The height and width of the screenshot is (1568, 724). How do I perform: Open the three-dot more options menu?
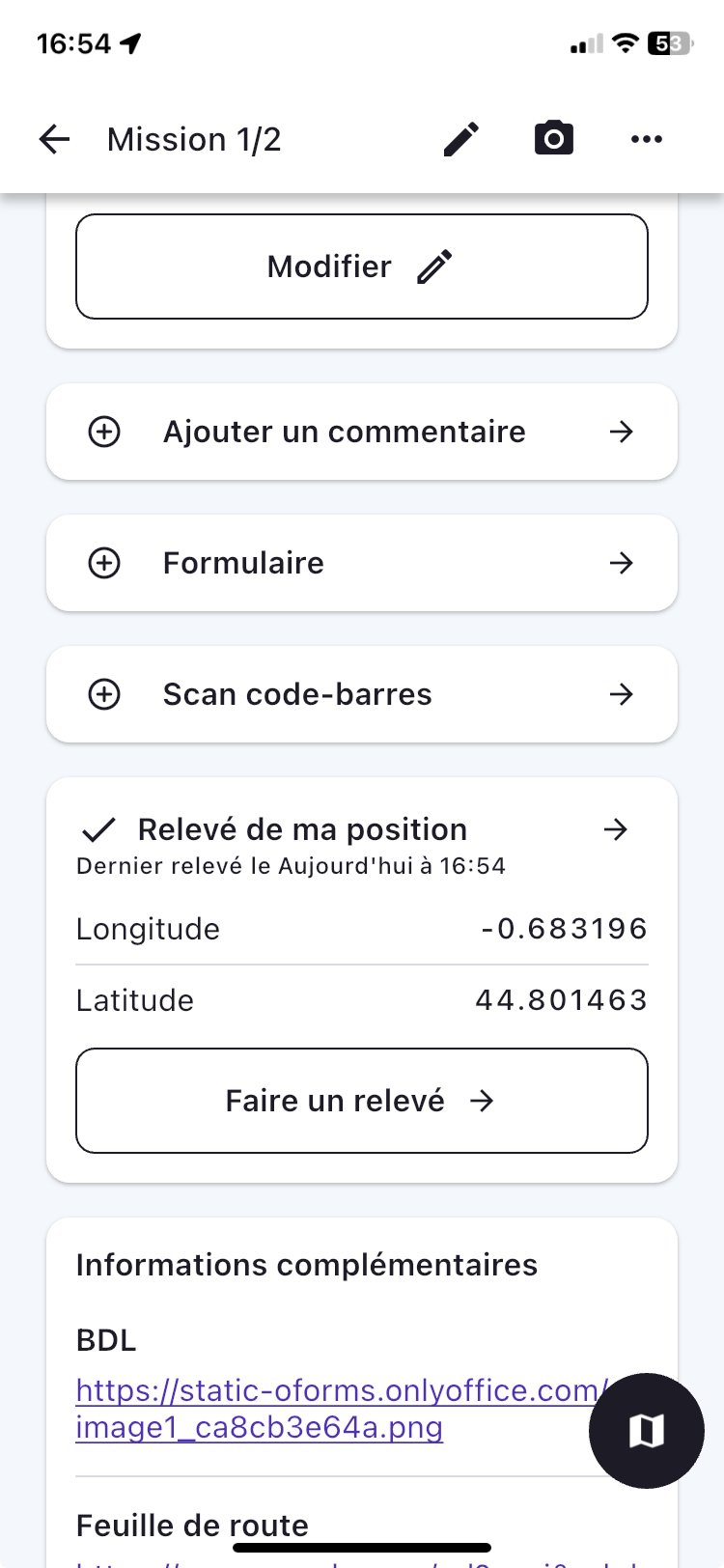coord(646,139)
